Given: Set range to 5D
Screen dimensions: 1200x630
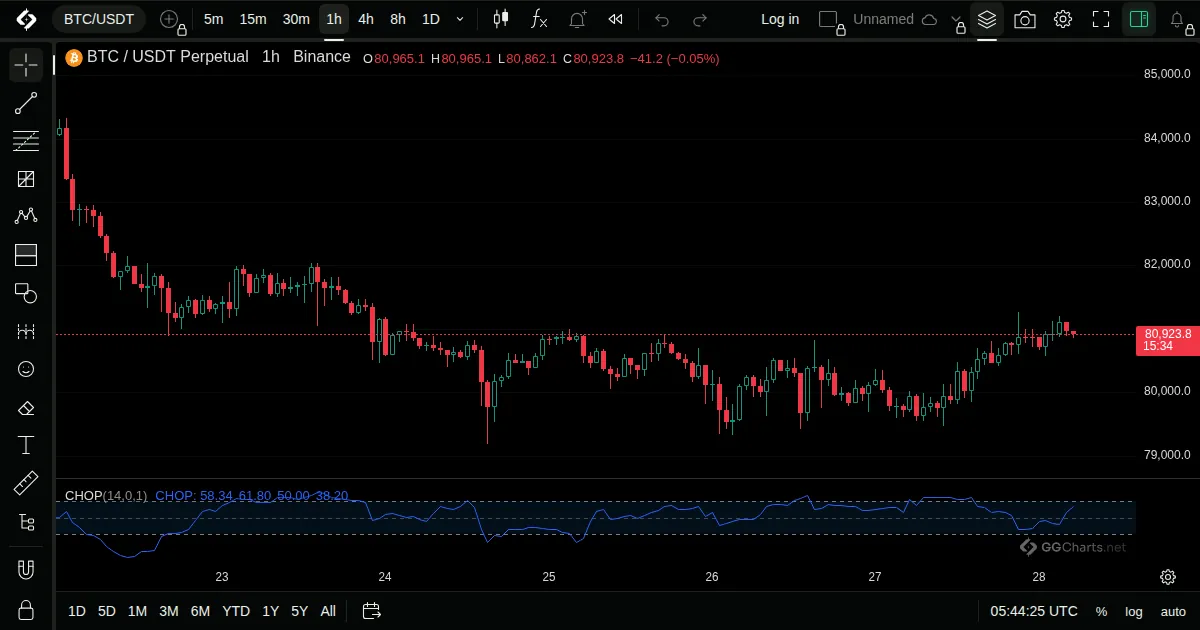Looking at the screenshot, I should tap(106, 611).
